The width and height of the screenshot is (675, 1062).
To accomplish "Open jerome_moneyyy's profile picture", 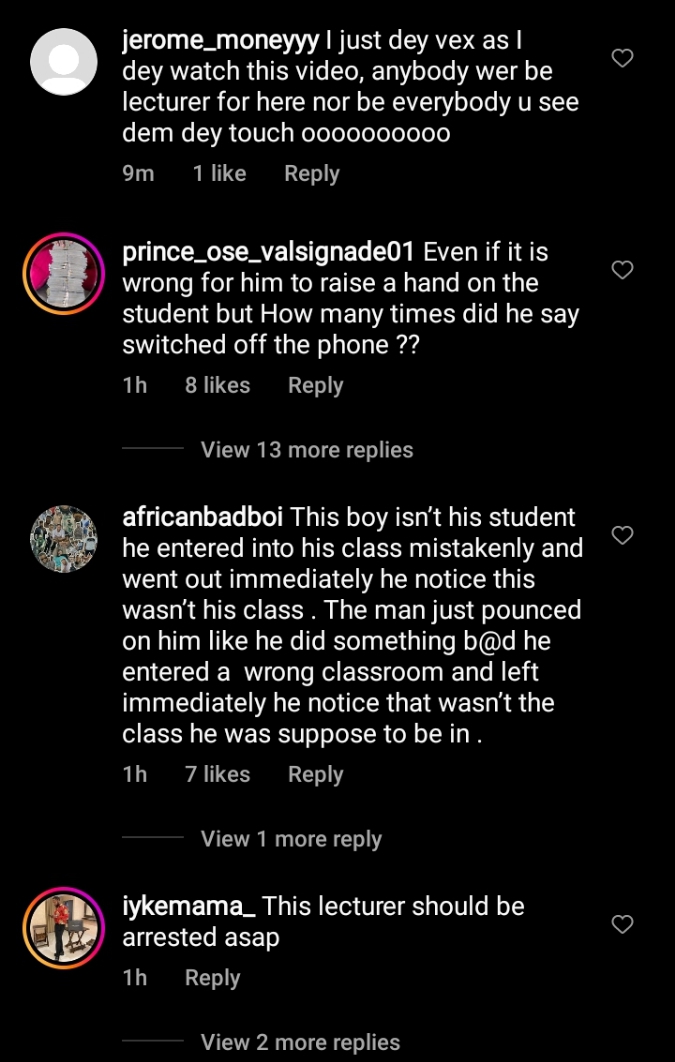I will [x=64, y=62].
